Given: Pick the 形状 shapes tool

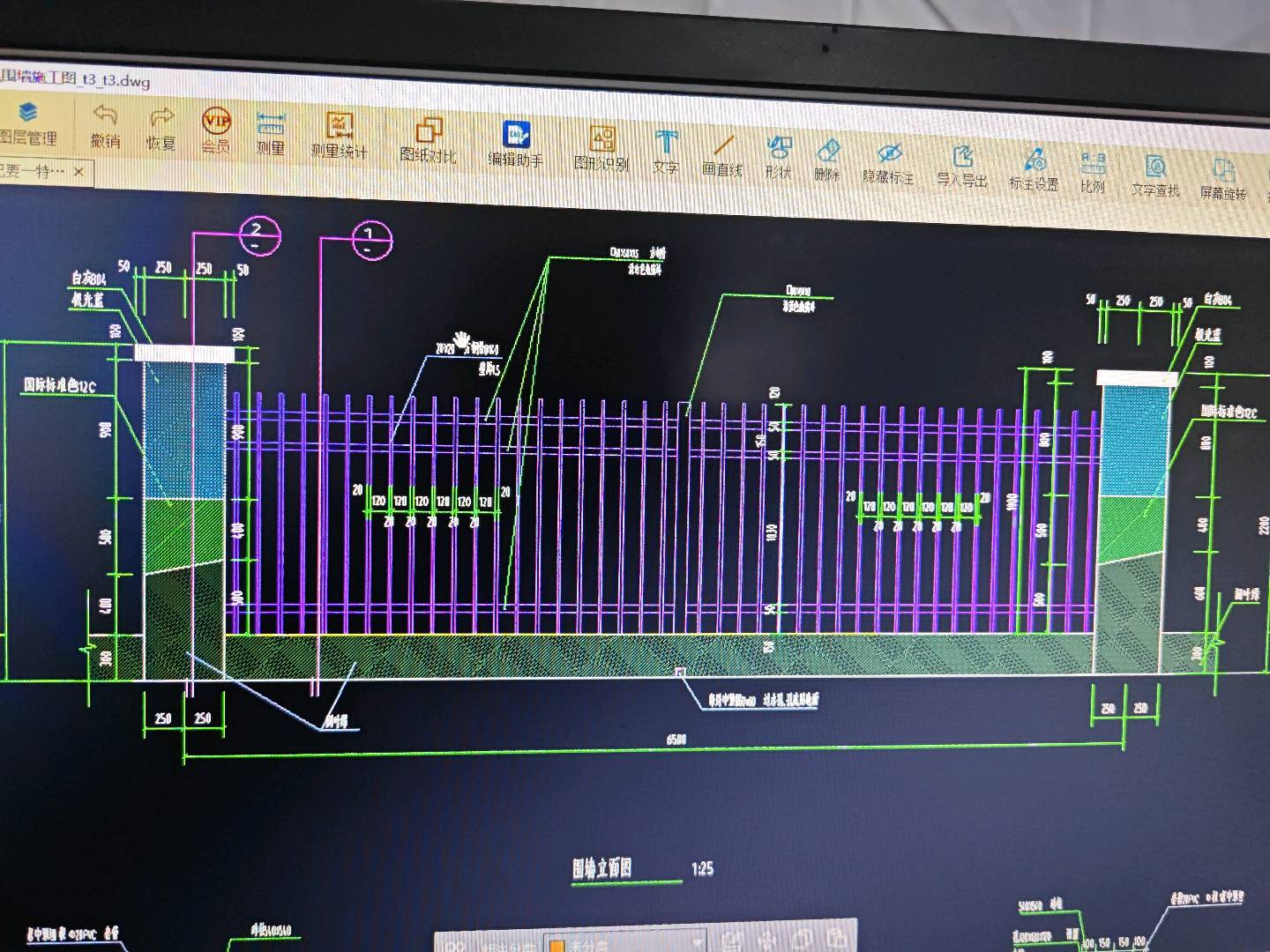Looking at the screenshot, I should 778,158.
